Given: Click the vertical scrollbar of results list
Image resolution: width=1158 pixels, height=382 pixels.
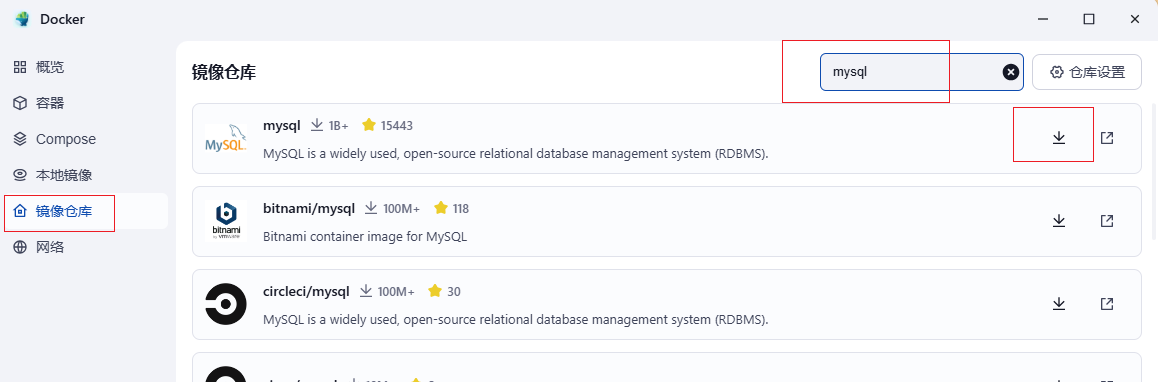Looking at the screenshot, I should (1154, 170).
